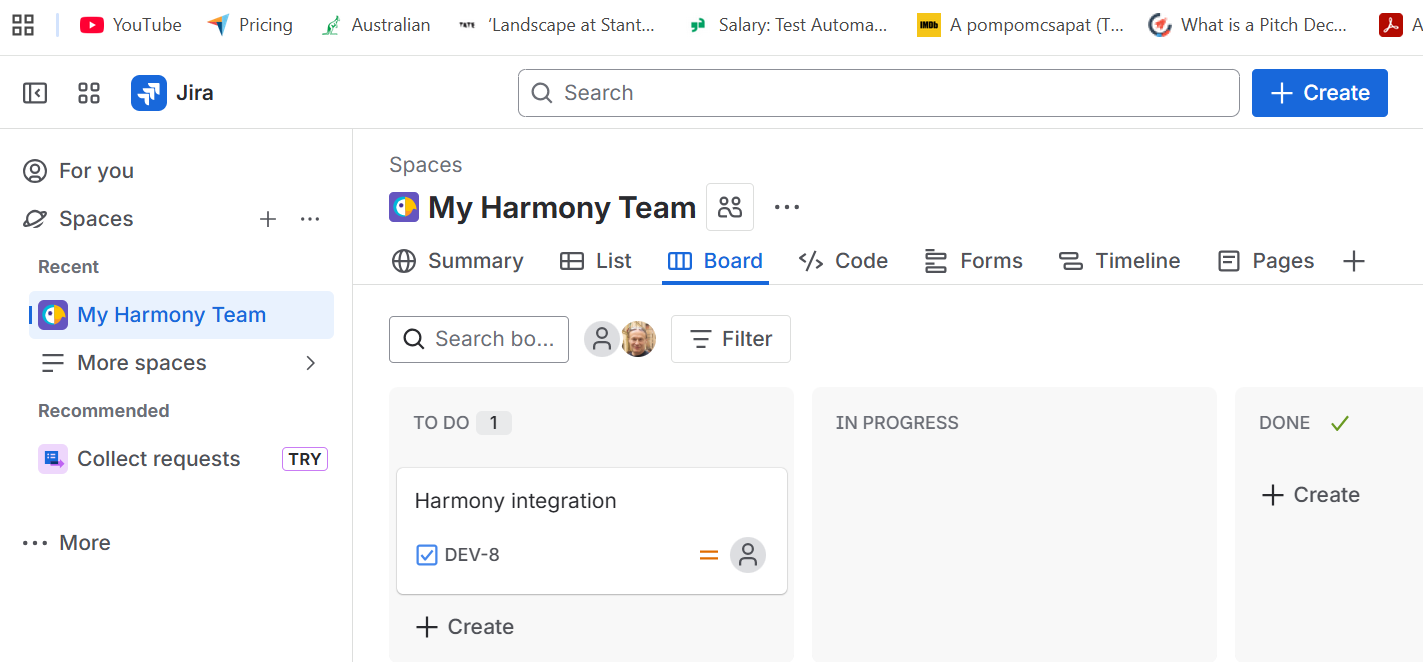The height and width of the screenshot is (662, 1423).
Task: Open the team members icon beside My Harmony Team
Action: coord(730,207)
